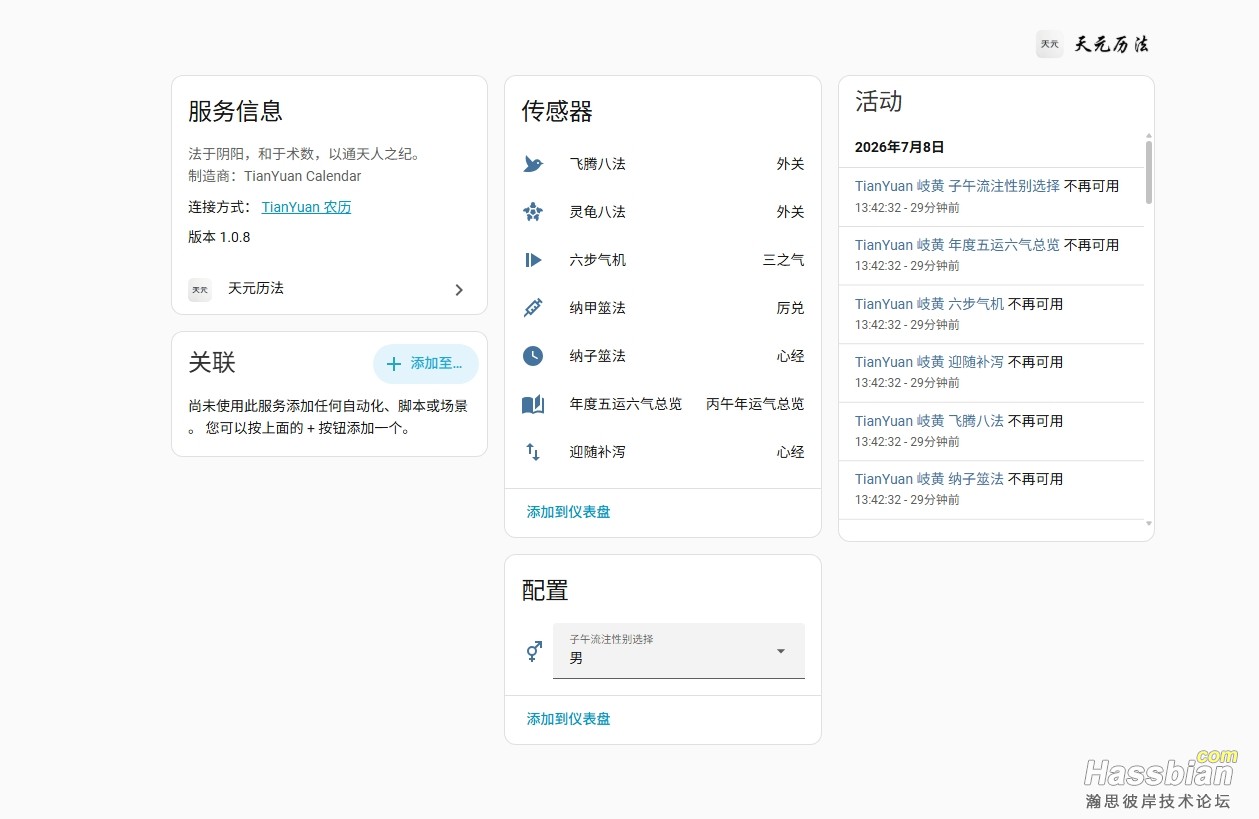Image resolution: width=1259 pixels, height=819 pixels.
Task: Open the 子午流注性别选择 dropdown
Action: pos(679,651)
